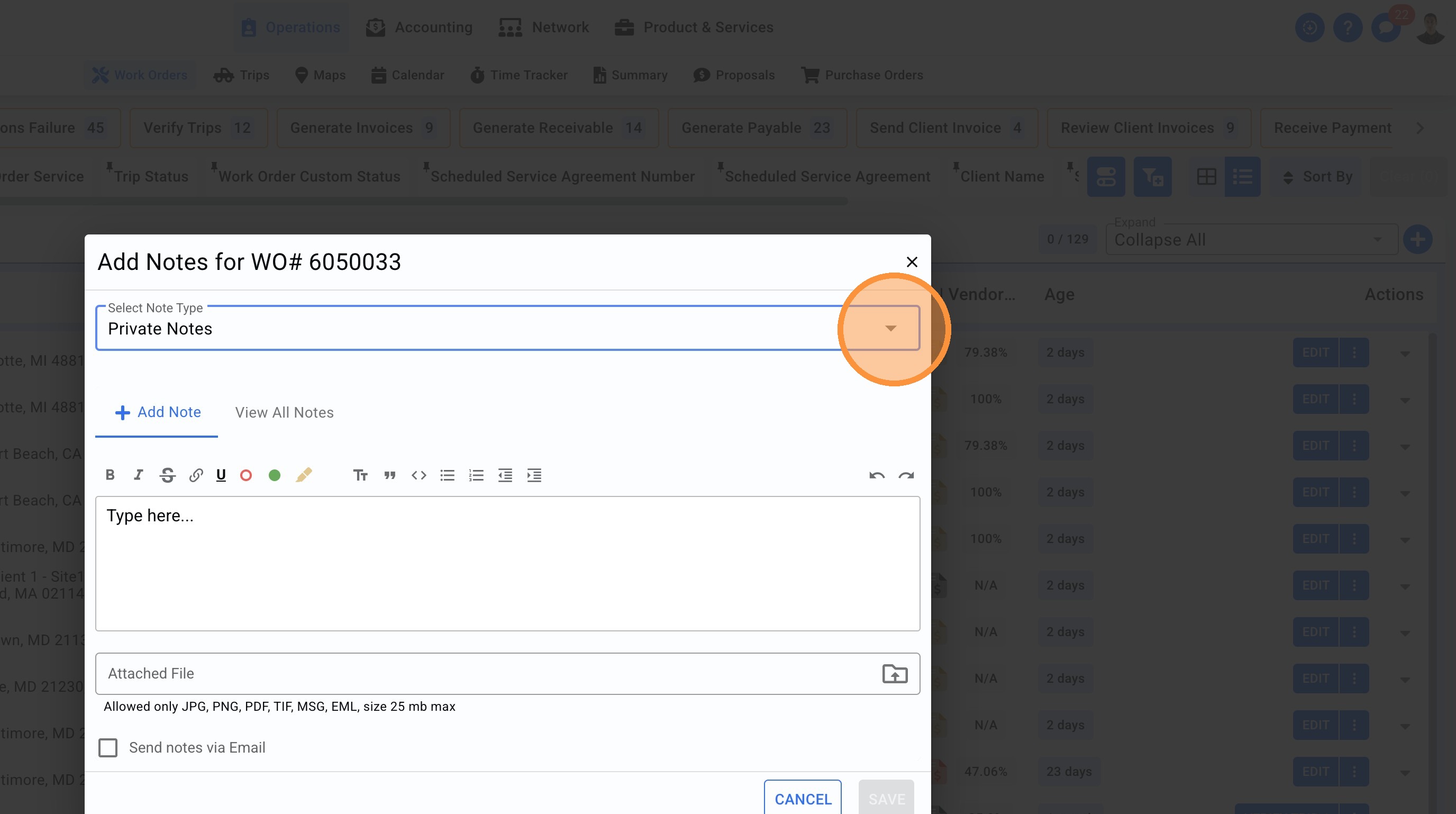Open the Select Note Type dropdown
Viewport: 1456px width, 814px height.
point(890,329)
